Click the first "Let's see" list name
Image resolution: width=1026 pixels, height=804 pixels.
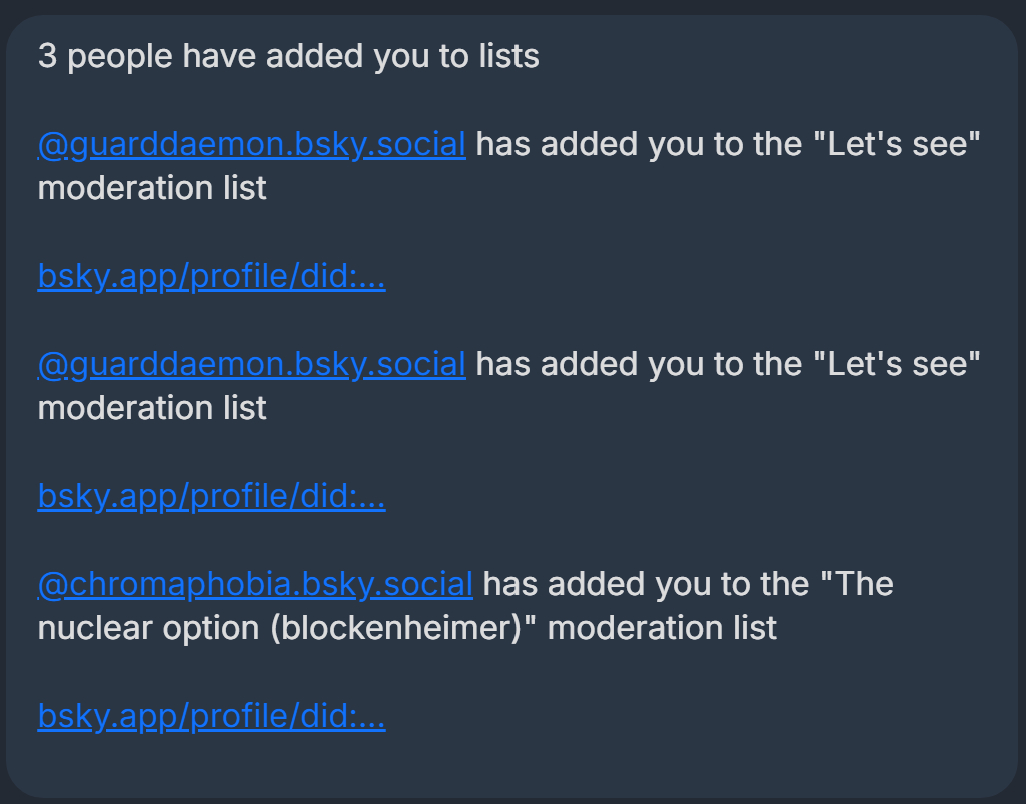[899, 145]
